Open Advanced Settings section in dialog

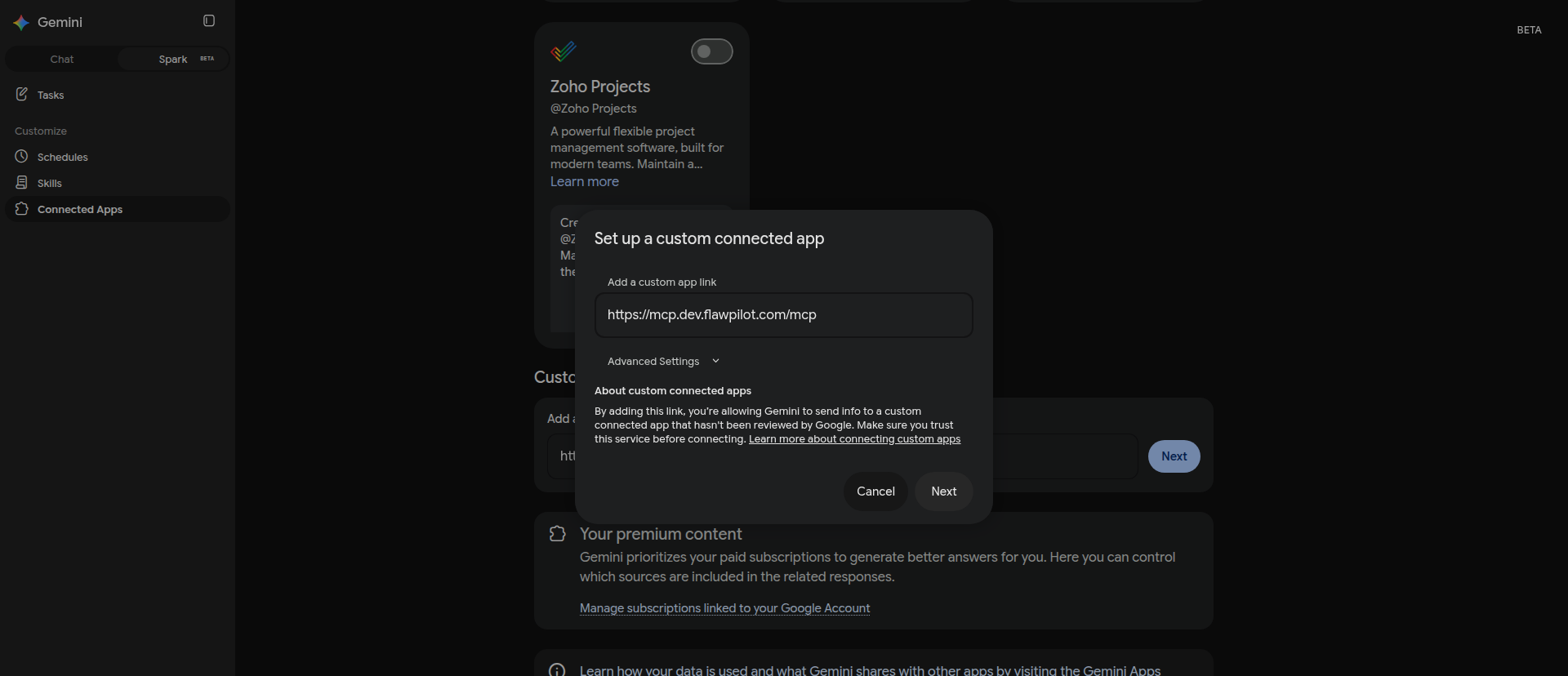[663, 361]
